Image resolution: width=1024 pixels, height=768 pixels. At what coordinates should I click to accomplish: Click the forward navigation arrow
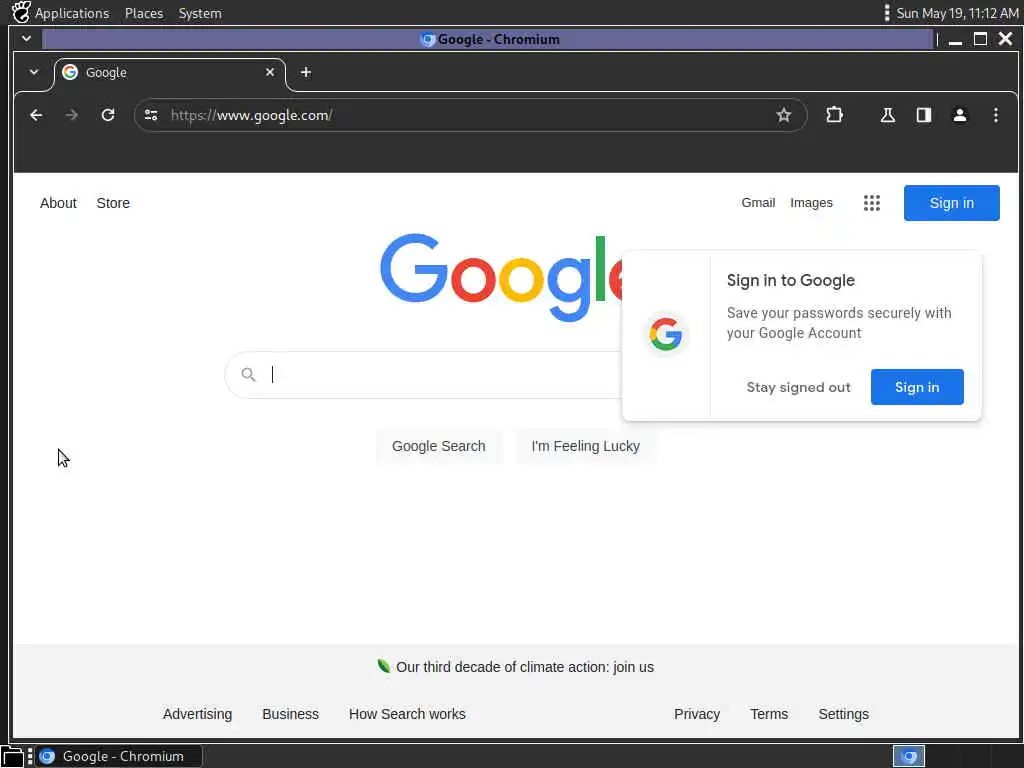72,116
